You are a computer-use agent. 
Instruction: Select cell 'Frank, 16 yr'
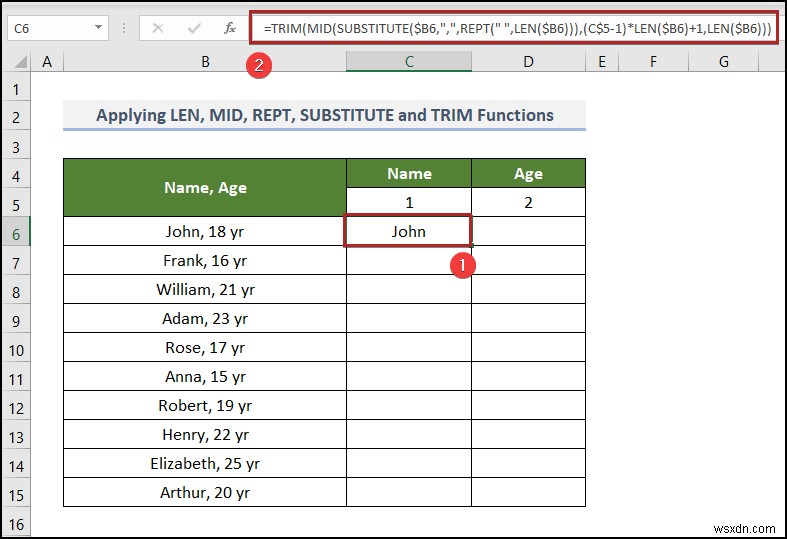205,260
